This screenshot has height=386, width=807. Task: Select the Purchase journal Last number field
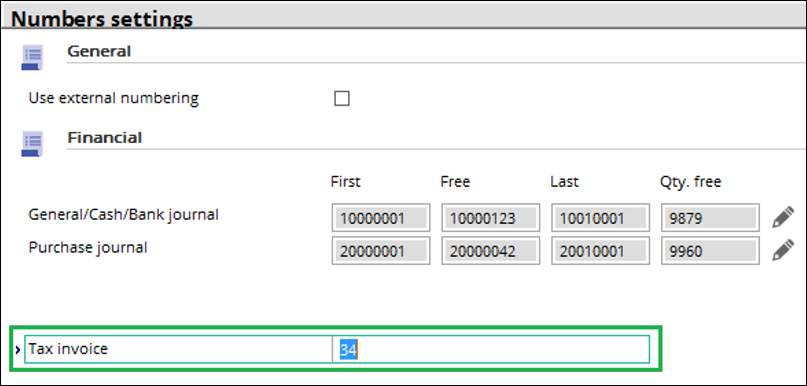pos(600,251)
